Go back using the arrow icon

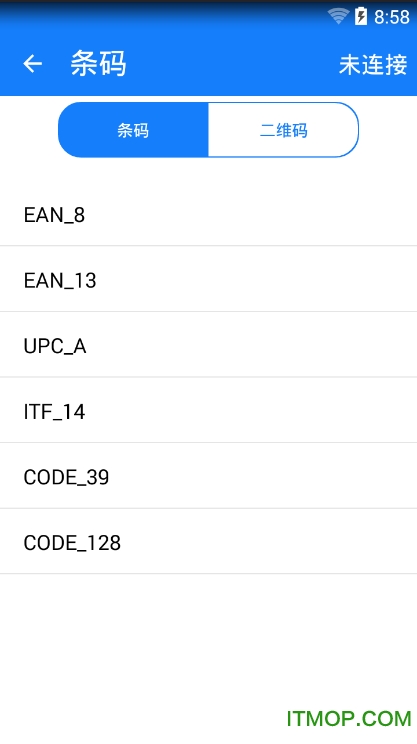point(32,64)
